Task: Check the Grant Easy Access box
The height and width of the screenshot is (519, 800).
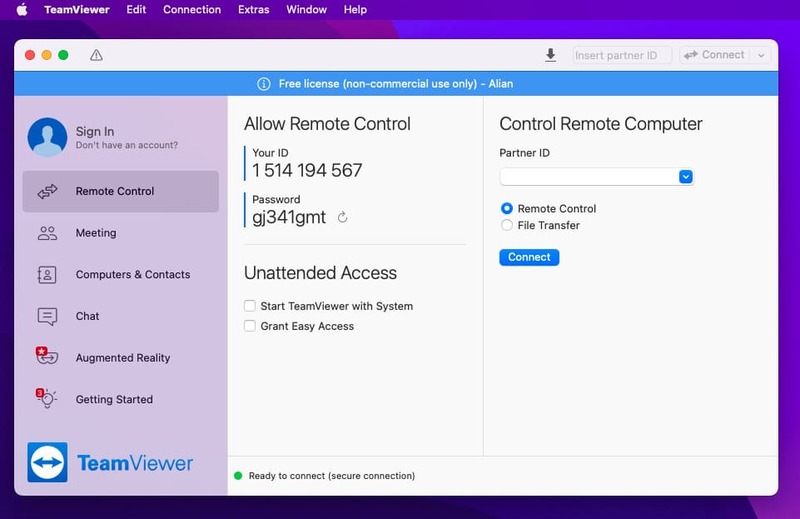Action: pos(249,326)
